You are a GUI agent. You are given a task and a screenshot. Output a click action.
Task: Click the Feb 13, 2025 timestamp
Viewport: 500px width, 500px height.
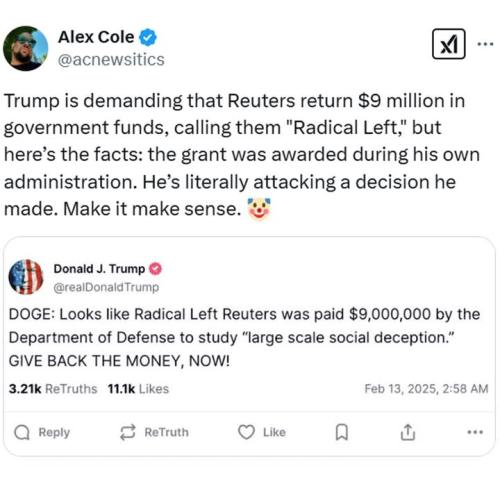(x=426, y=389)
